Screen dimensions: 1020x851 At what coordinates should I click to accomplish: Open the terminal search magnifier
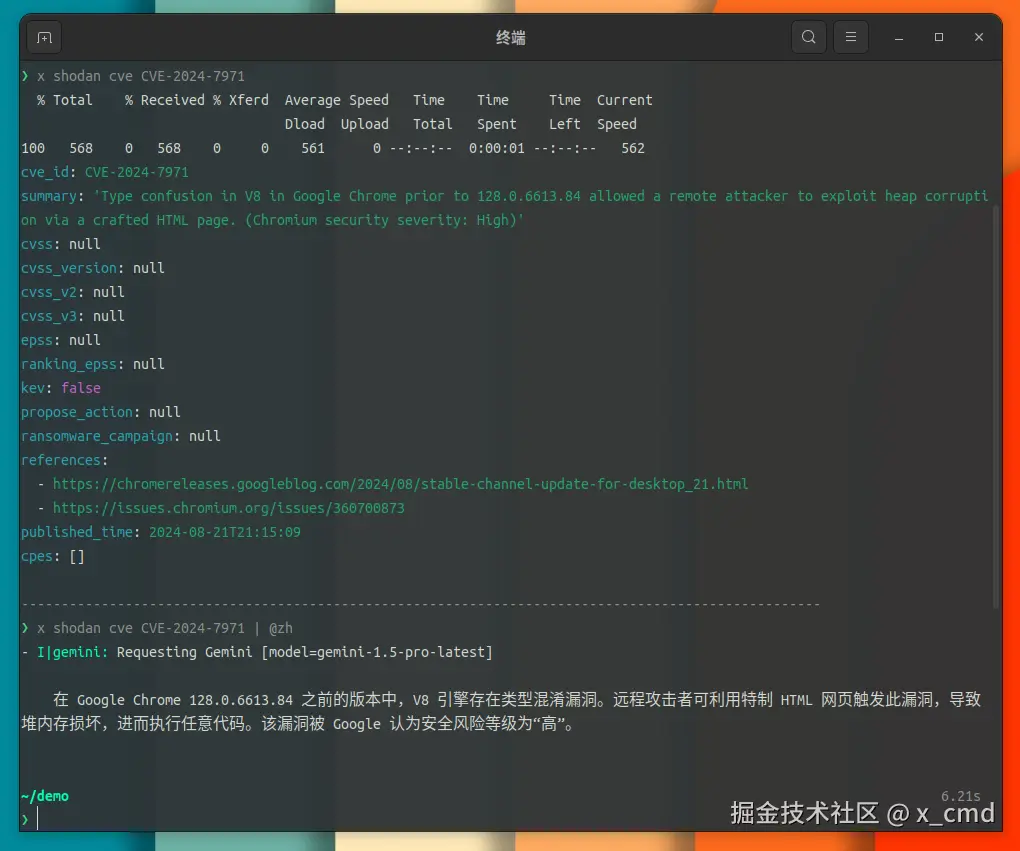808,36
